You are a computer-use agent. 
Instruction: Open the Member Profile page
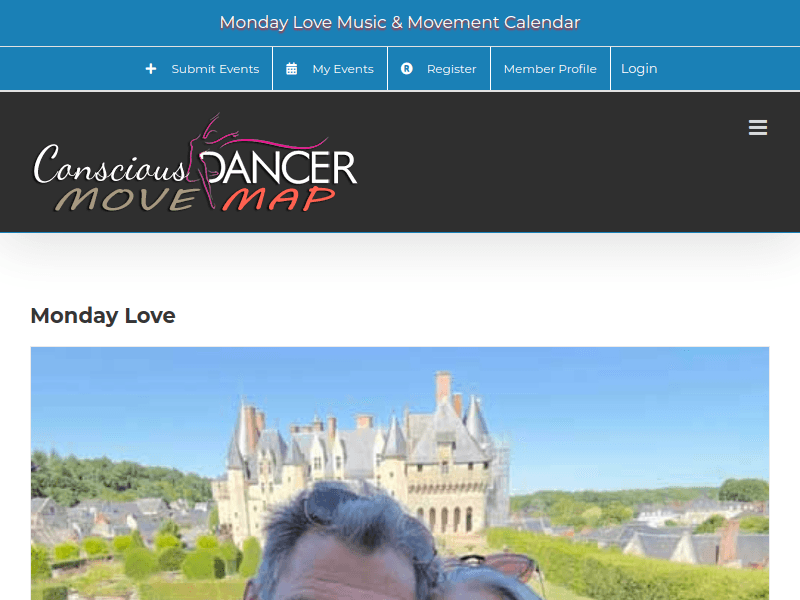click(550, 69)
